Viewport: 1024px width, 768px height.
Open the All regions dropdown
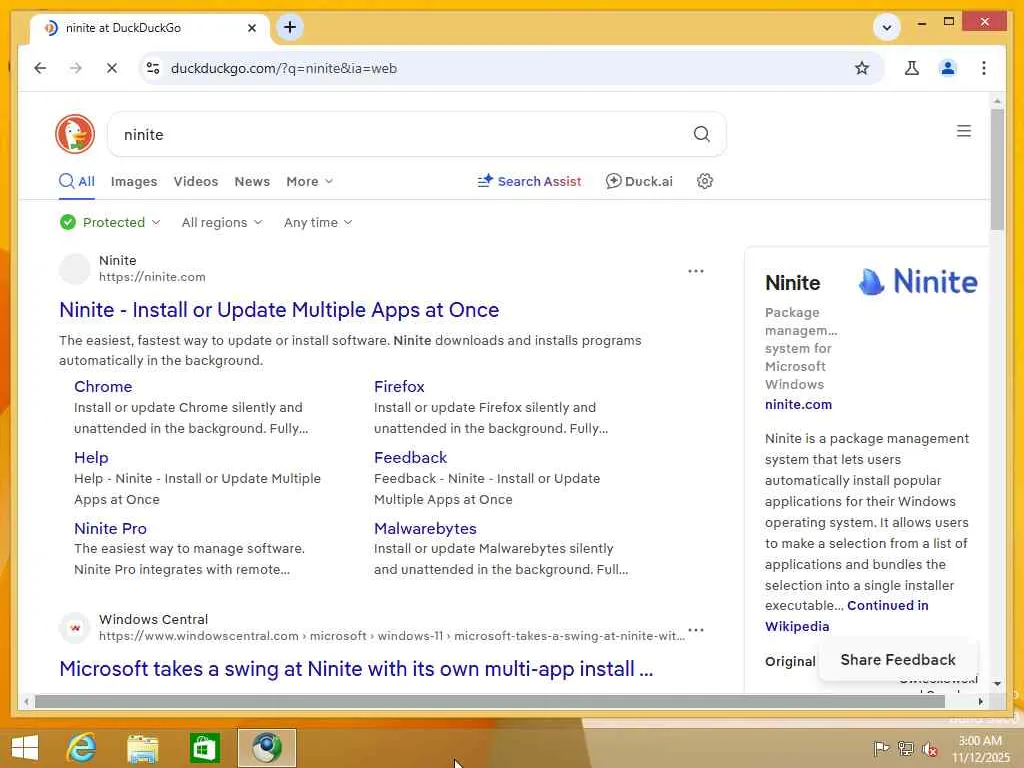pos(222,222)
